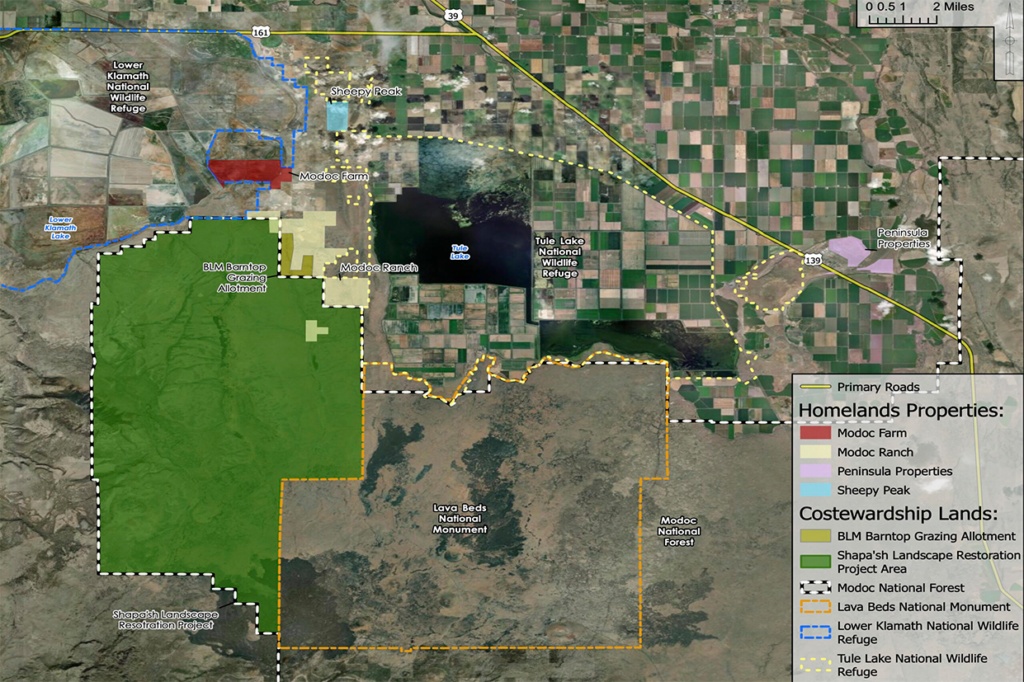Click the red Modoc Farm parcel on map
Screen dimensions: 1024x682
pyautogui.click(x=250, y=173)
